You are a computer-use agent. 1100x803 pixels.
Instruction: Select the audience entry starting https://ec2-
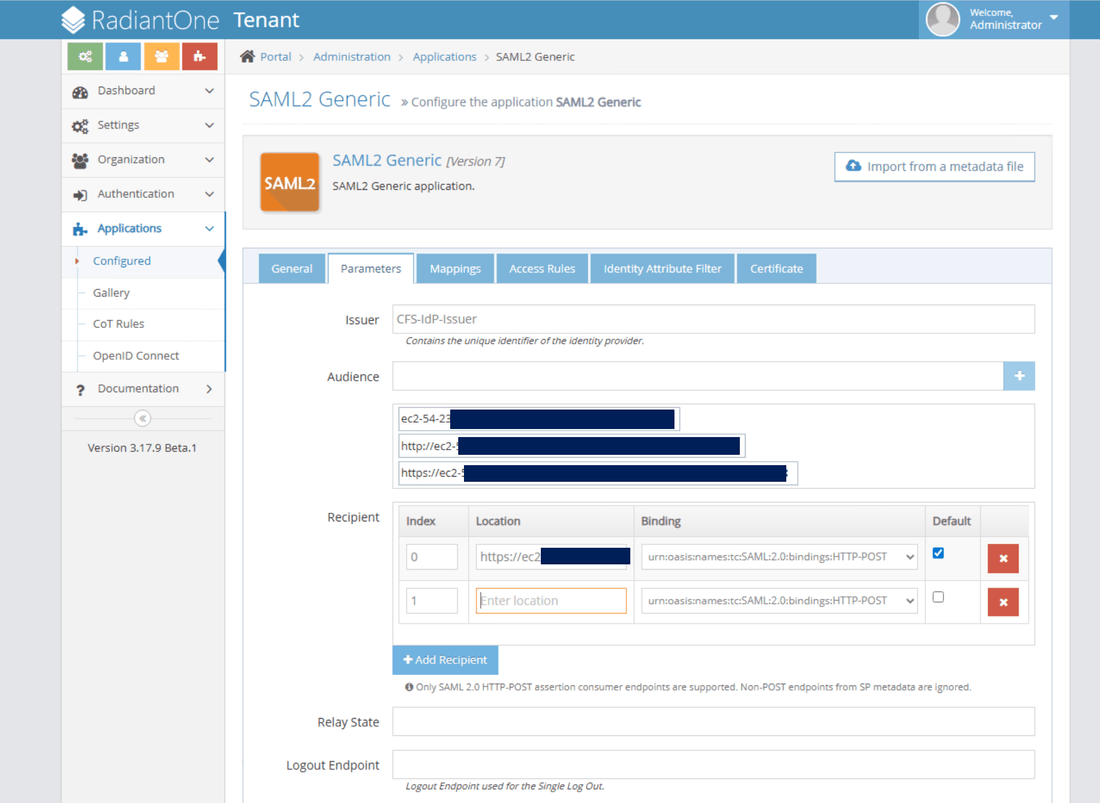(x=598, y=473)
